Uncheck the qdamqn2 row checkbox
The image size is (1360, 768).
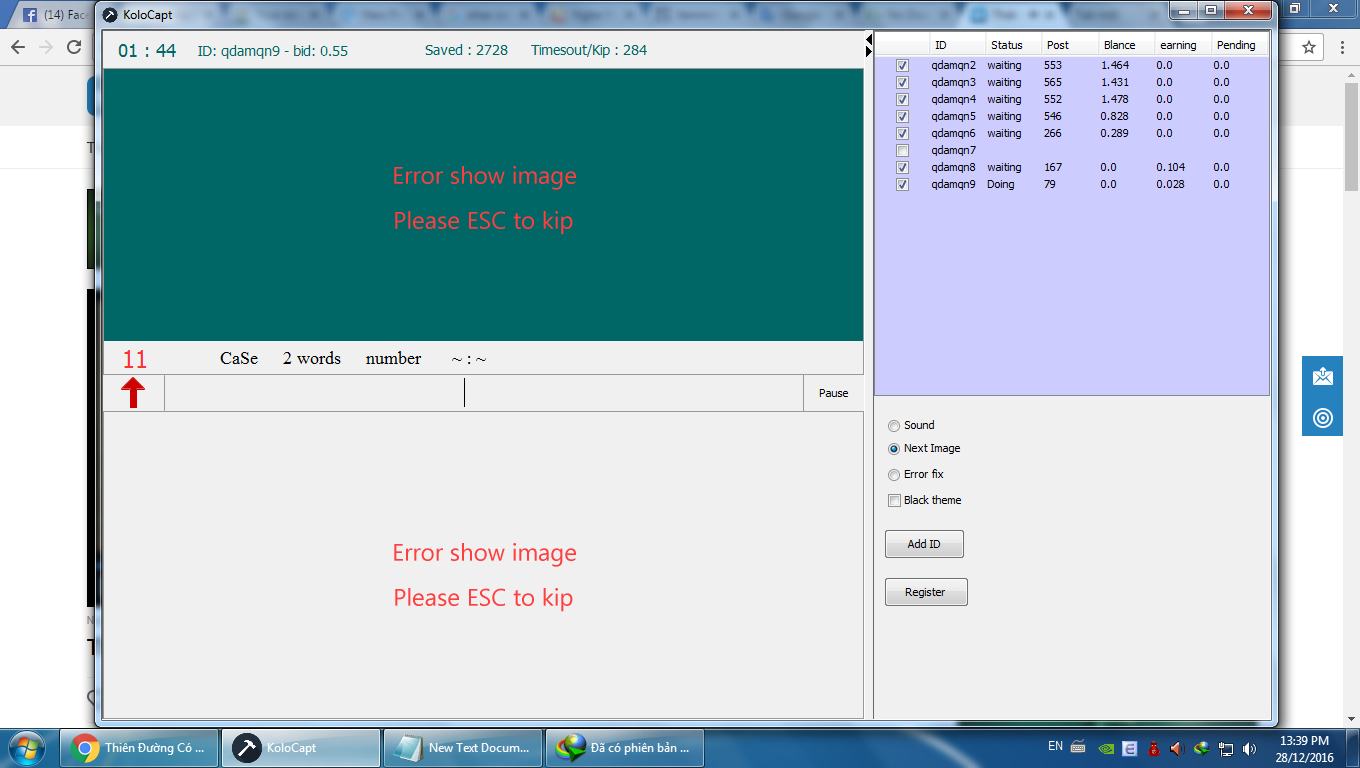click(903, 65)
